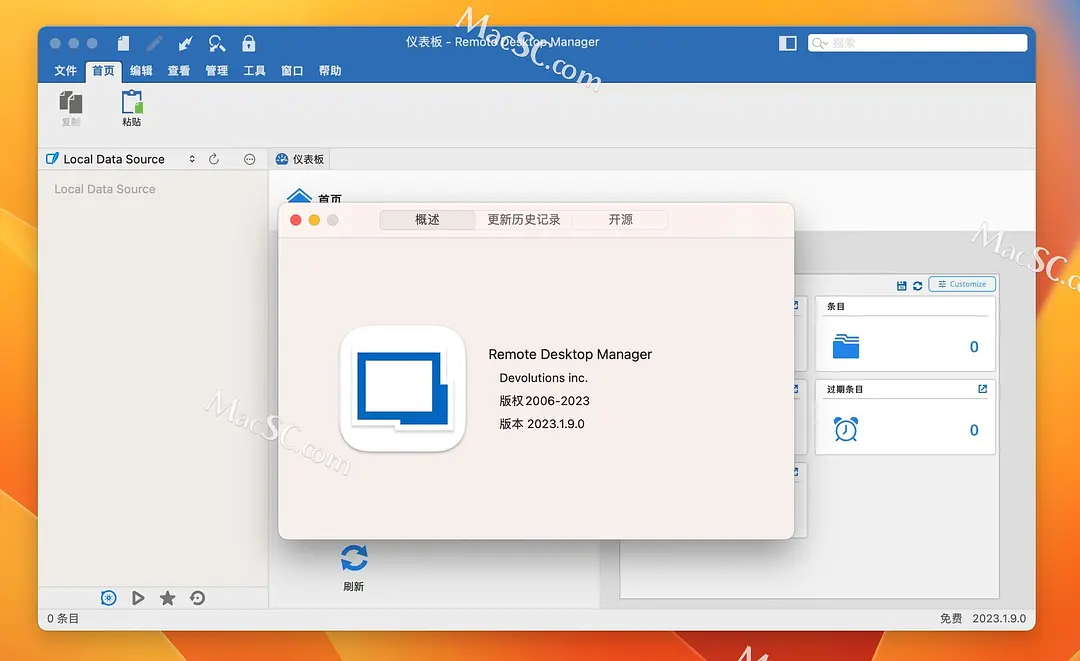Screen dimensions: 1080x661
Task: Open the 帮助 menu tab
Action: coord(330,70)
